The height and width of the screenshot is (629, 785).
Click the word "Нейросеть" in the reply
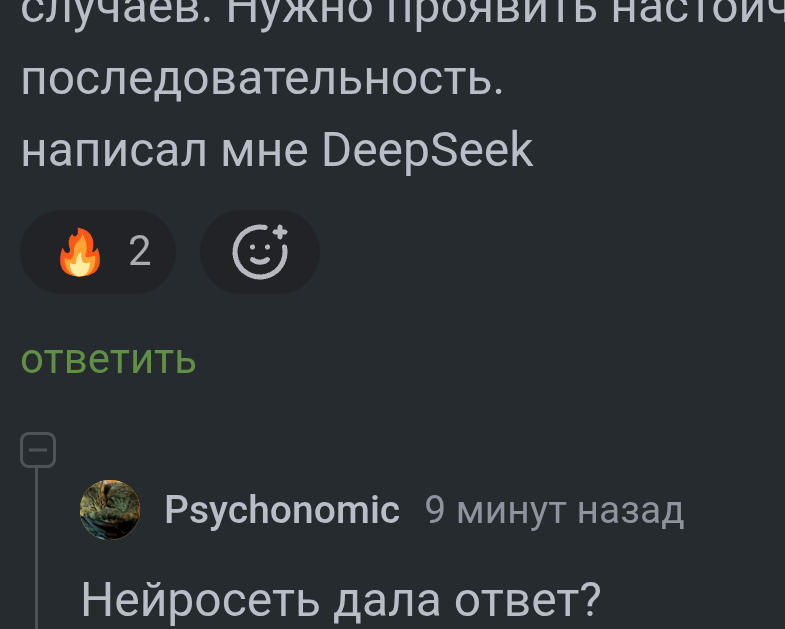tap(201, 600)
